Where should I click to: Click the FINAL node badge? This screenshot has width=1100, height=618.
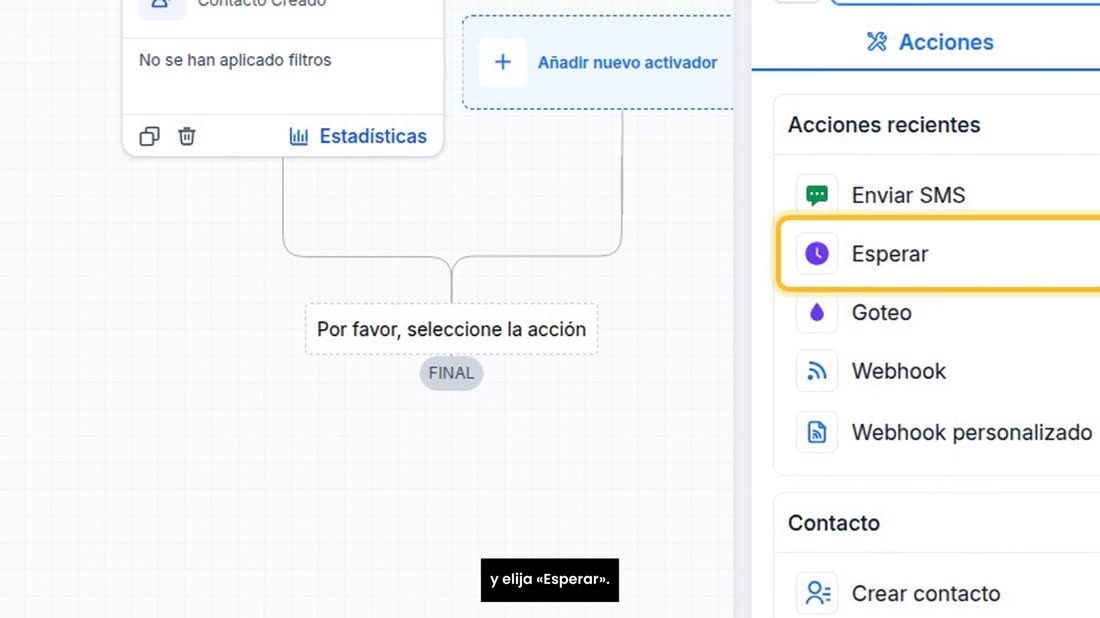pyautogui.click(x=451, y=373)
